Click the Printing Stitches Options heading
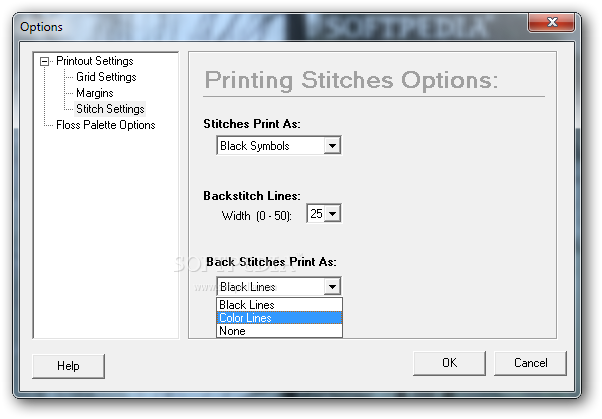 click(x=351, y=81)
